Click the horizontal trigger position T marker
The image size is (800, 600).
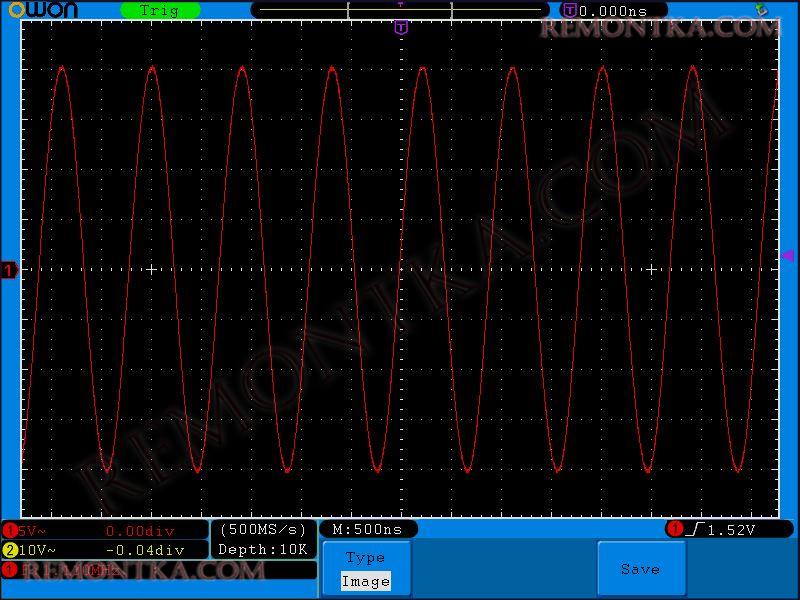(x=401, y=27)
